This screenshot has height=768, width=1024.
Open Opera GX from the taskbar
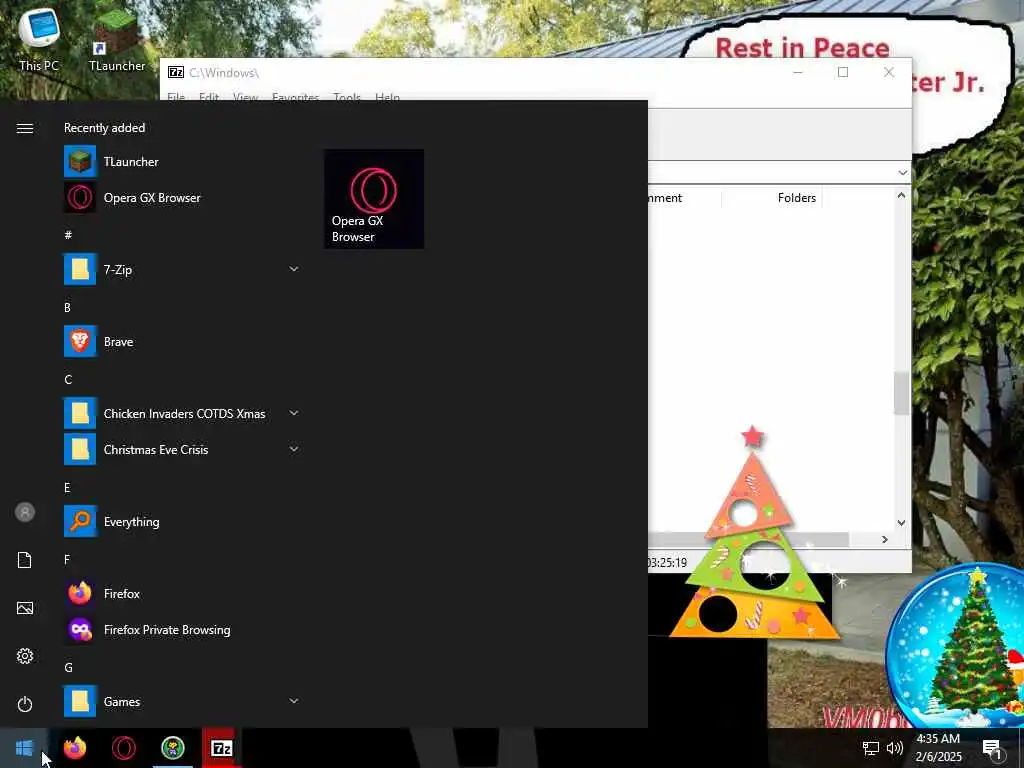123,748
